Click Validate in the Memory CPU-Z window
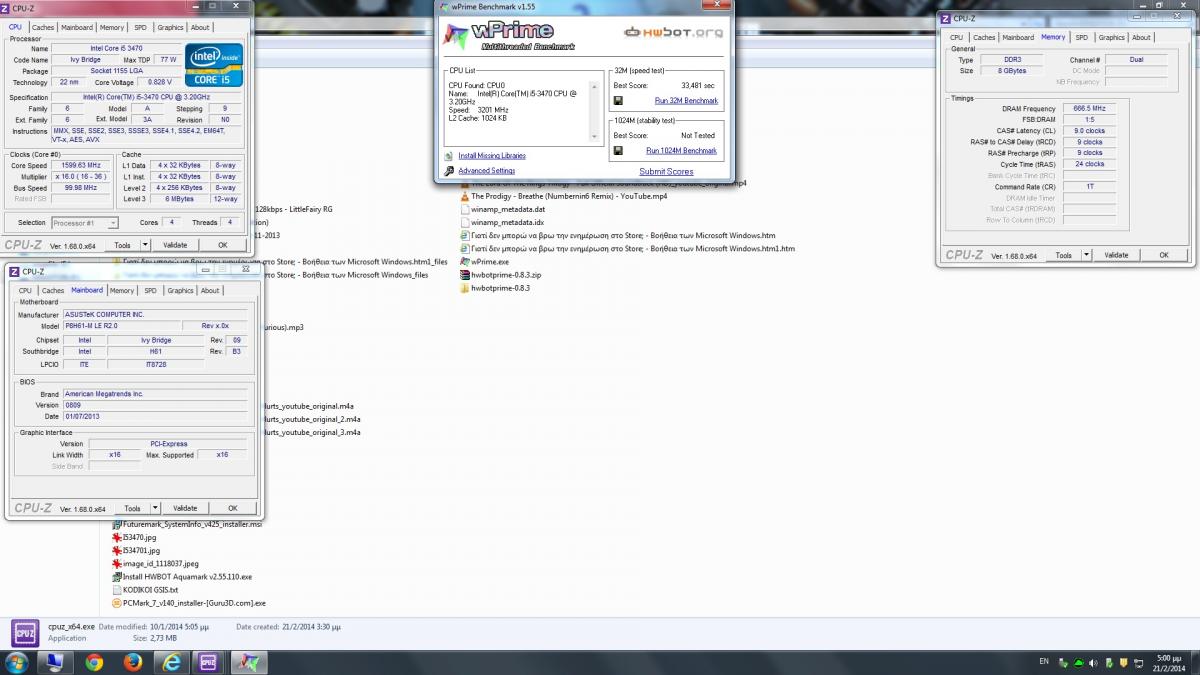Viewport: 1200px width, 675px height. pos(1116,255)
